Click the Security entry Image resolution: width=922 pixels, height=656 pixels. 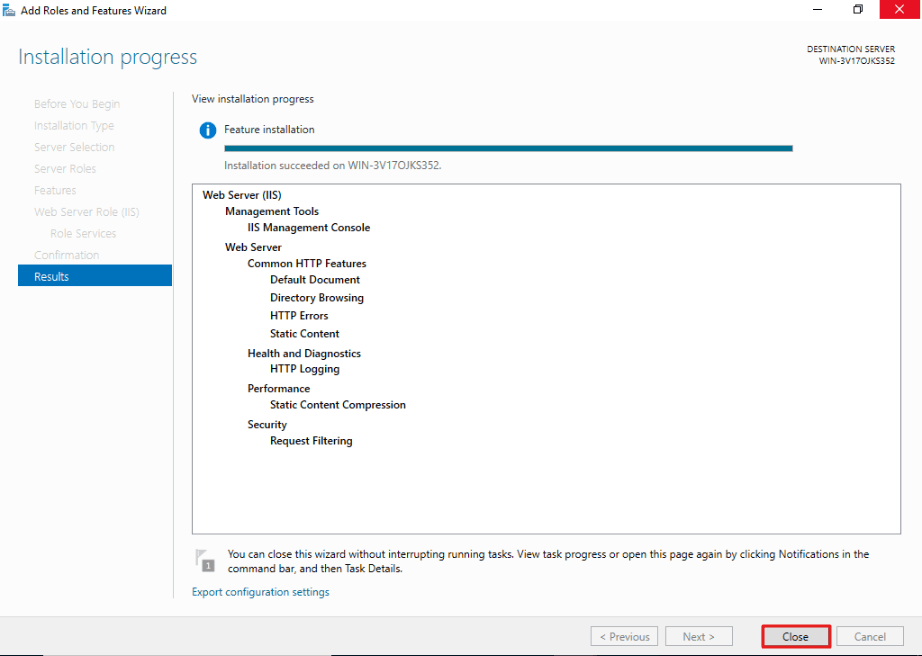click(267, 424)
